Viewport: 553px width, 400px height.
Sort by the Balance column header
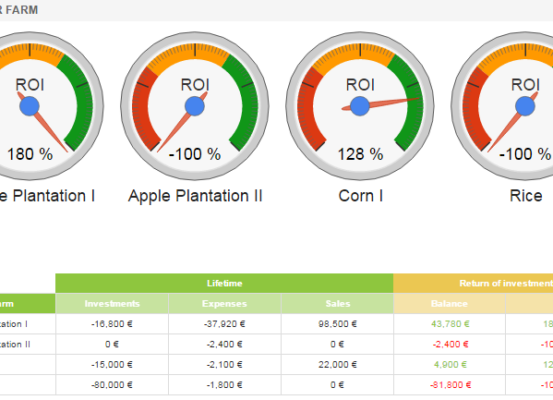click(x=449, y=304)
